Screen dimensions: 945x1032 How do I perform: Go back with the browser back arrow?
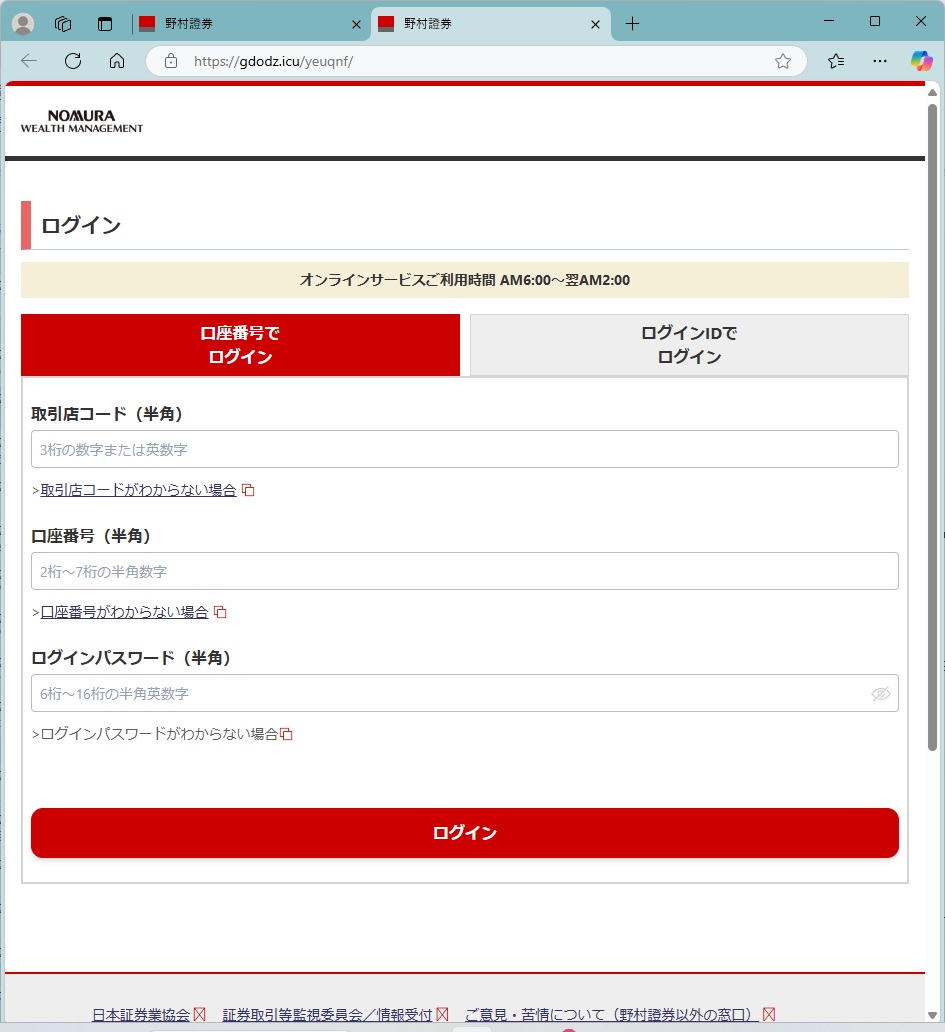tap(30, 61)
